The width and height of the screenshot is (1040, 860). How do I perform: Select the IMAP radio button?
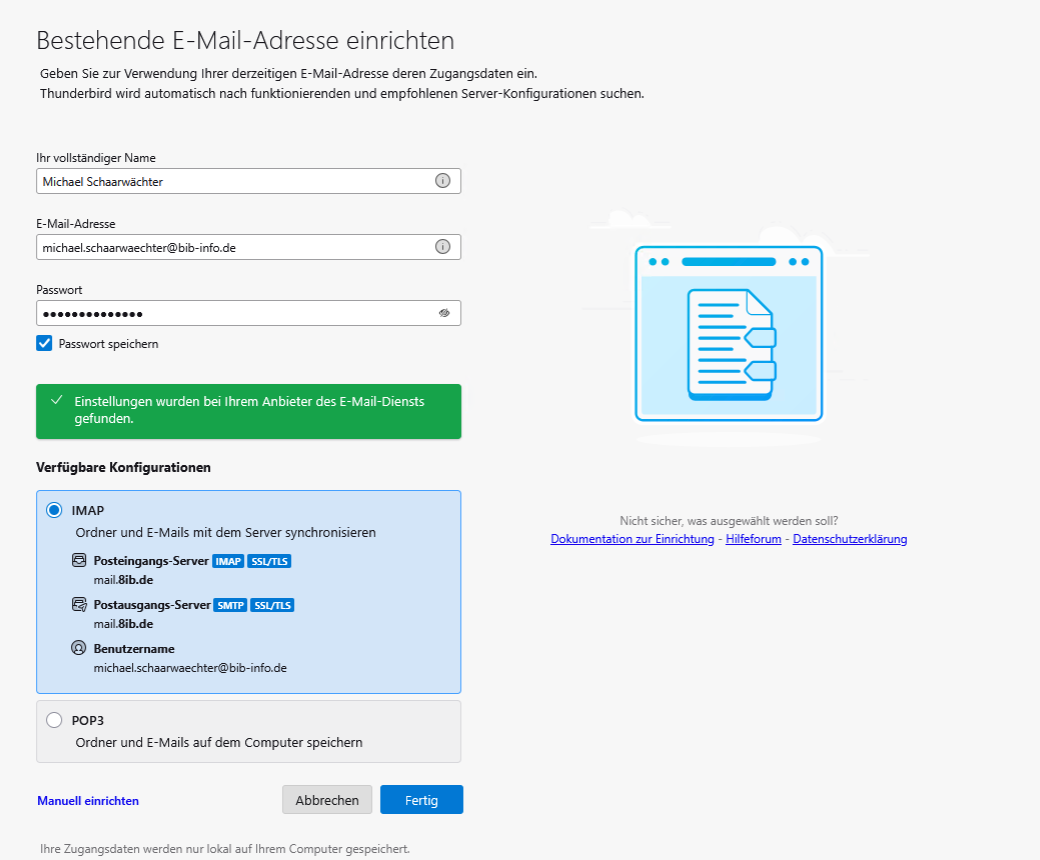tap(54, 510)
